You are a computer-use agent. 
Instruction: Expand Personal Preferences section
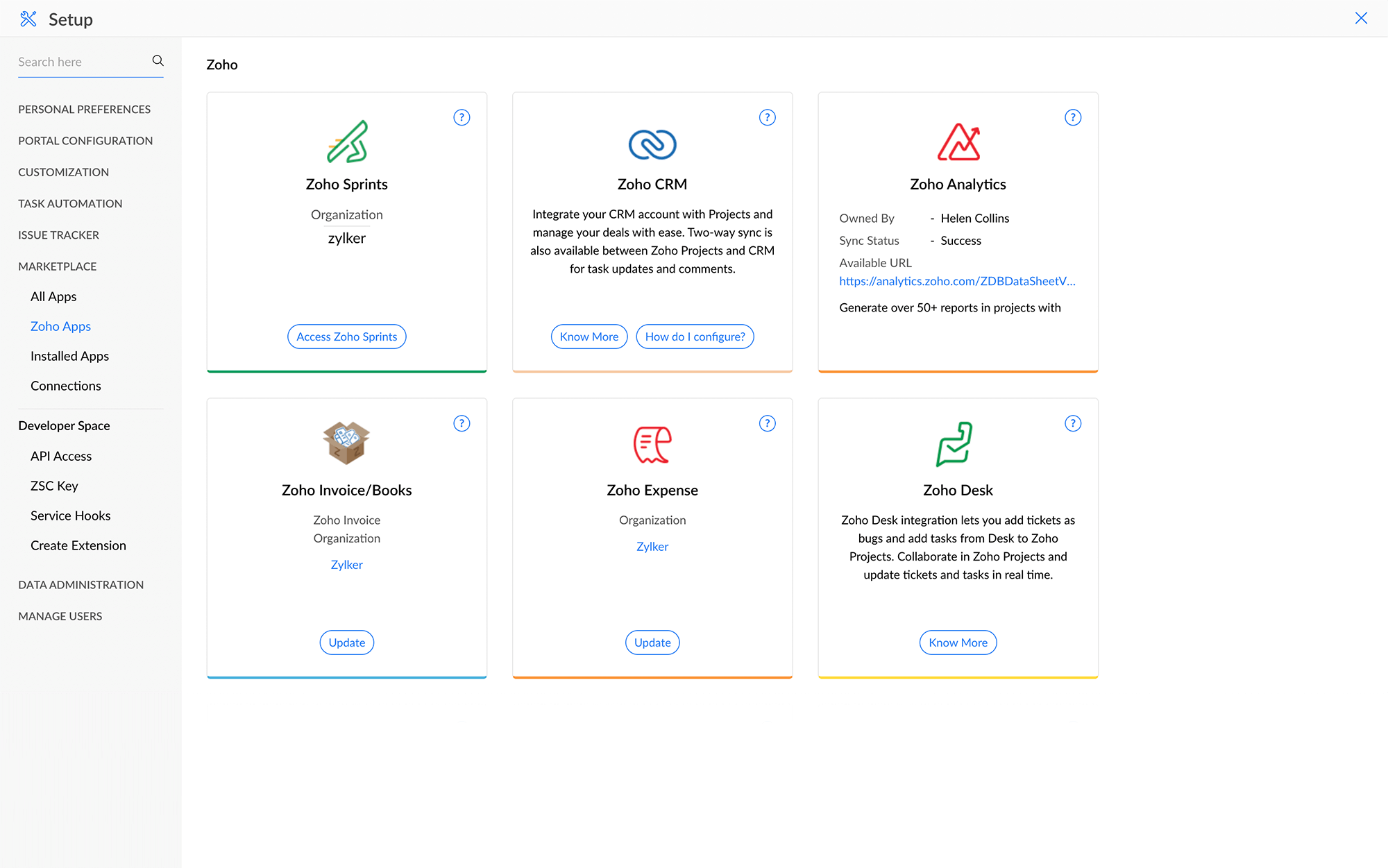point(84,110)
